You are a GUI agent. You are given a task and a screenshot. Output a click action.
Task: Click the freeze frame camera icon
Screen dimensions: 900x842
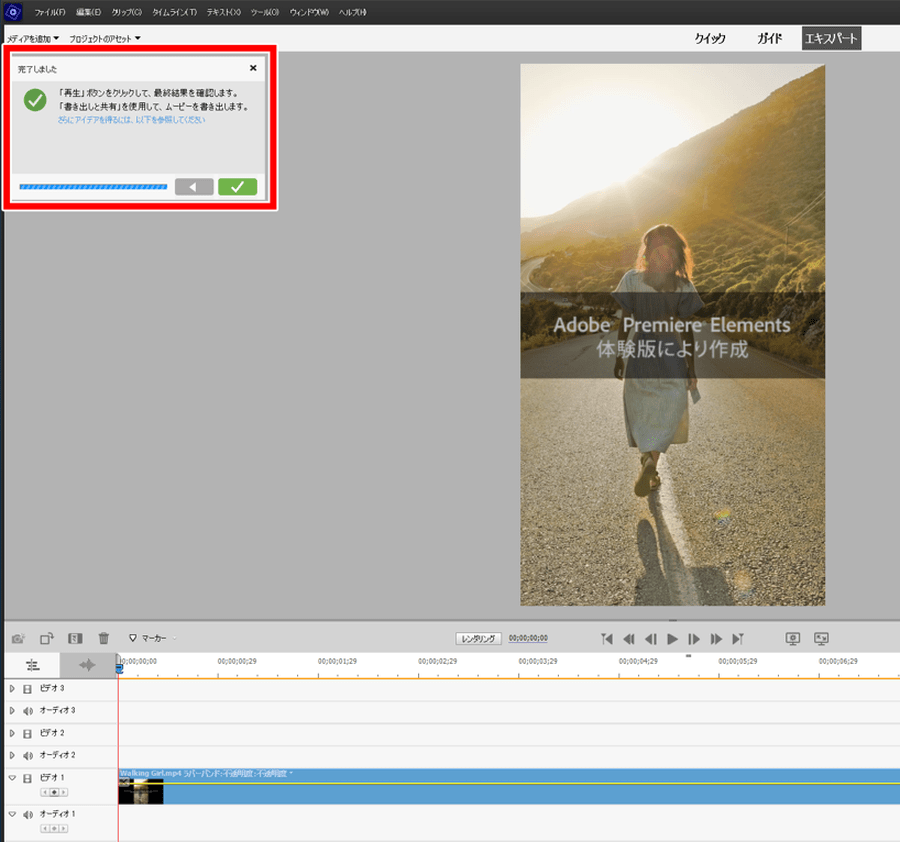[x=18, y=638]
